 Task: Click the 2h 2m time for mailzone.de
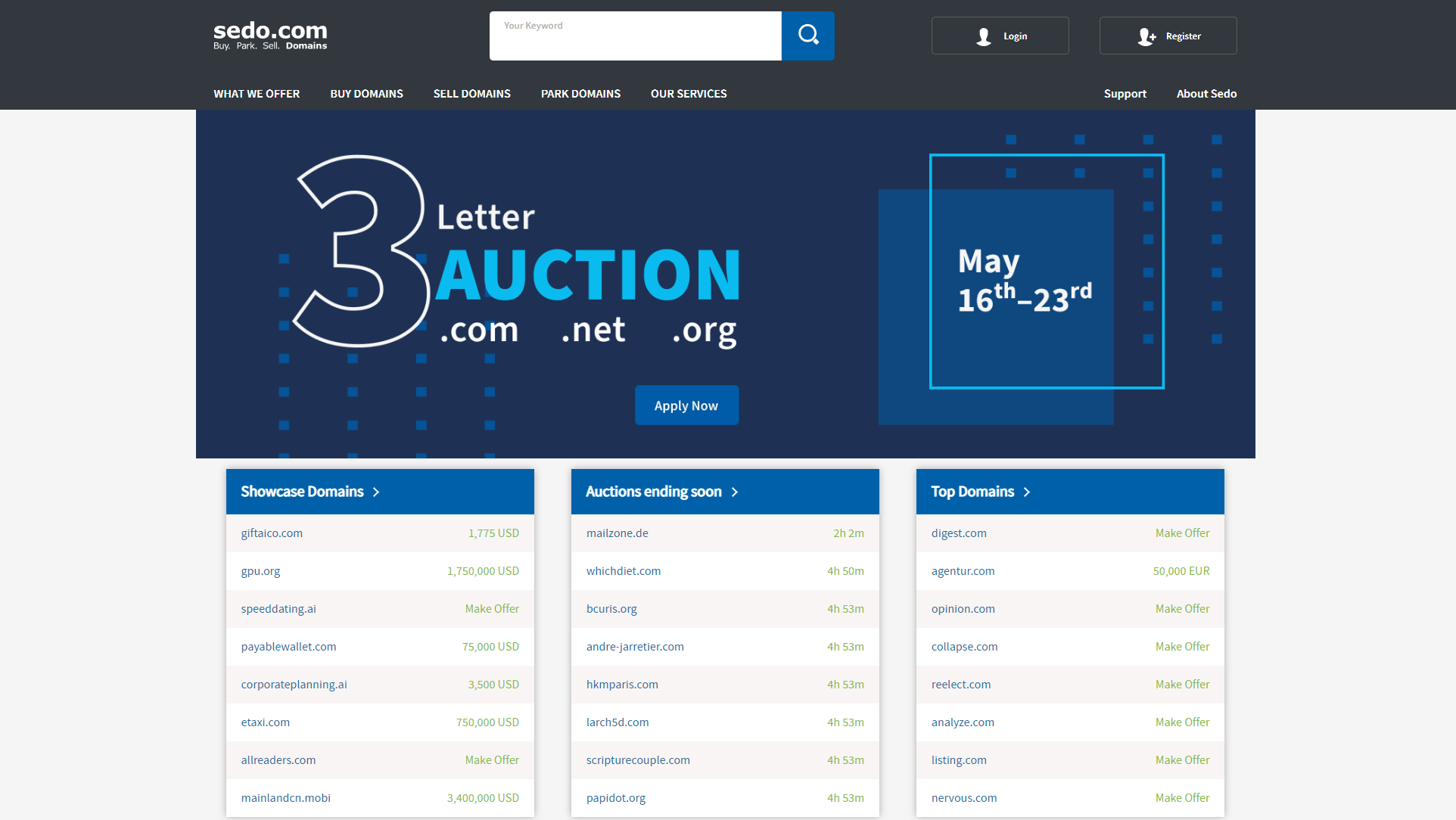point(848,533)
